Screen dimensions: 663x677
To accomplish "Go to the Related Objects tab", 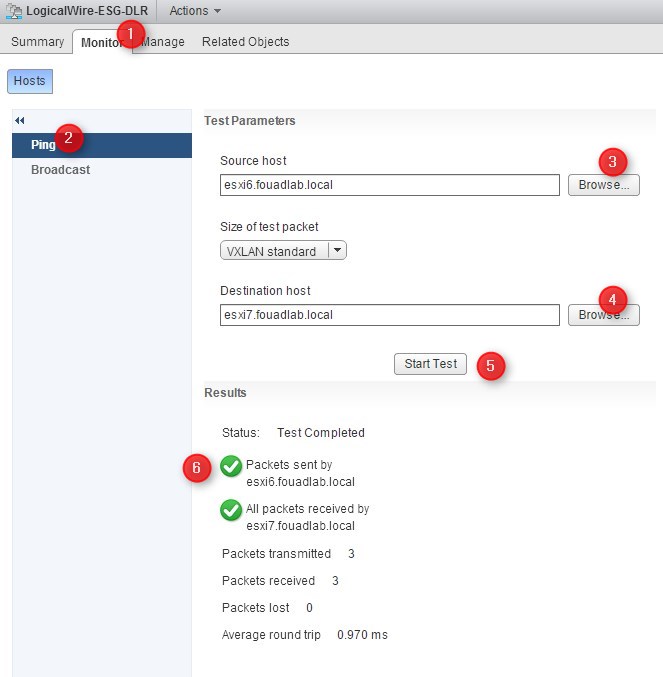I will 245,42.
